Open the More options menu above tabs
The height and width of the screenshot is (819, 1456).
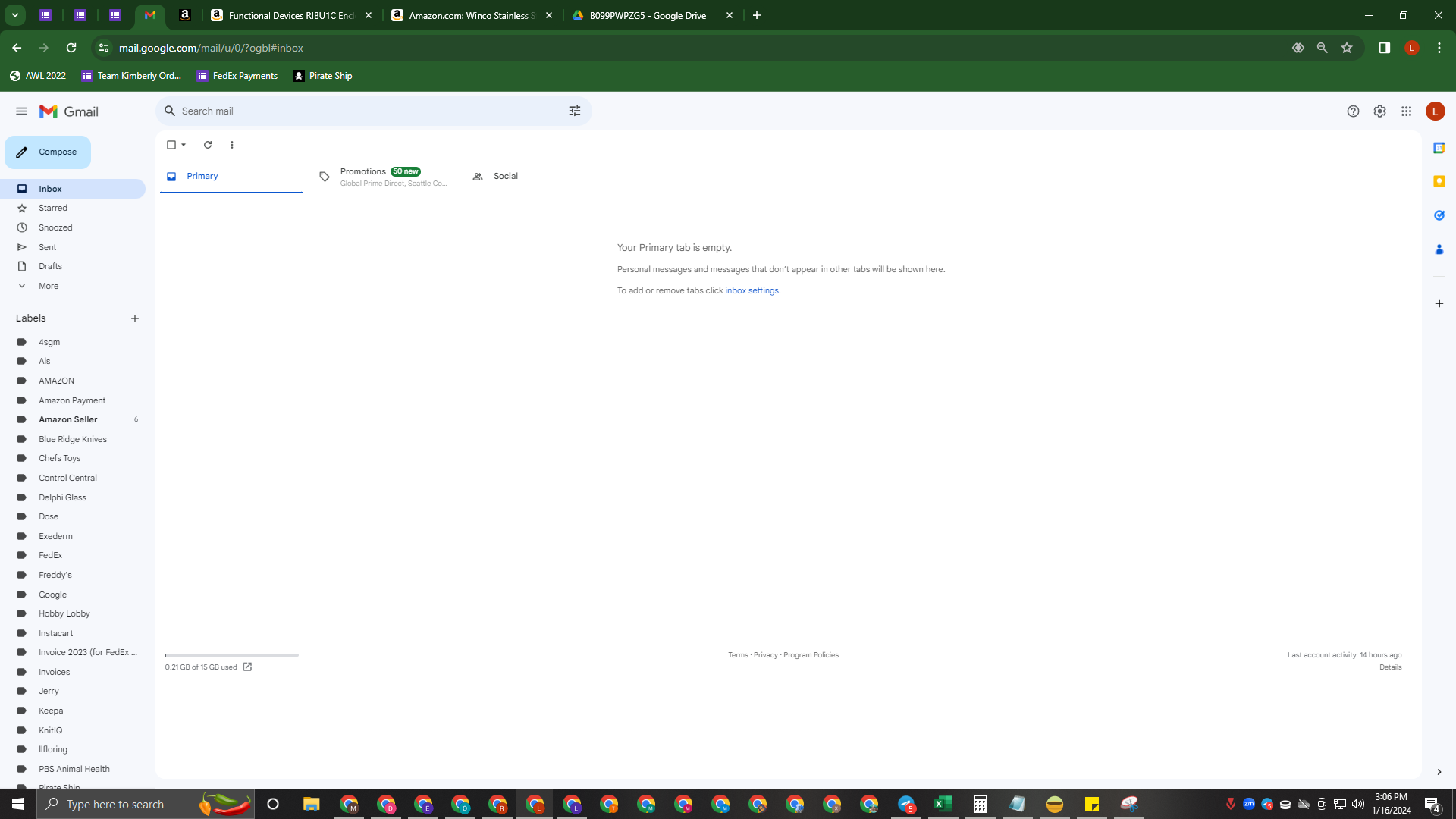[x=232, y=145]
